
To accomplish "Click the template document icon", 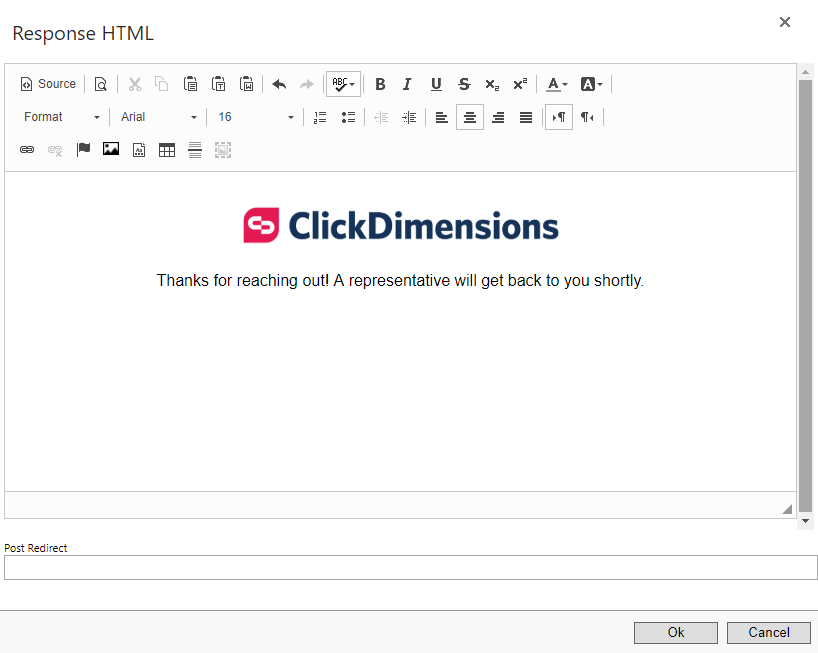I will coord(139,150).
